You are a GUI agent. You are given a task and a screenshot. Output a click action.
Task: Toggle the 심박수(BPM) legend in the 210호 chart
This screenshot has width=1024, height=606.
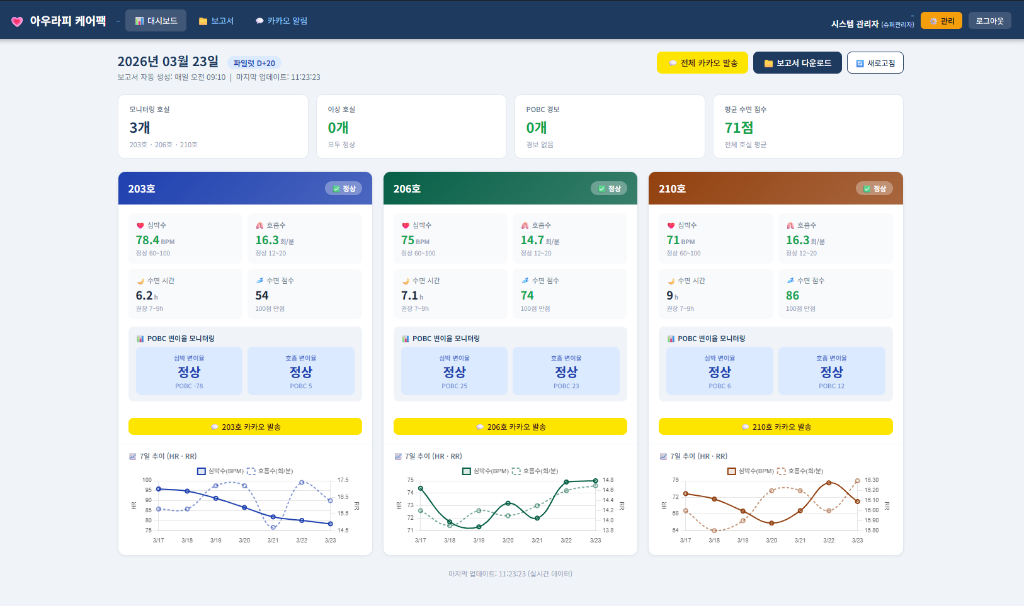pos(751,470)
